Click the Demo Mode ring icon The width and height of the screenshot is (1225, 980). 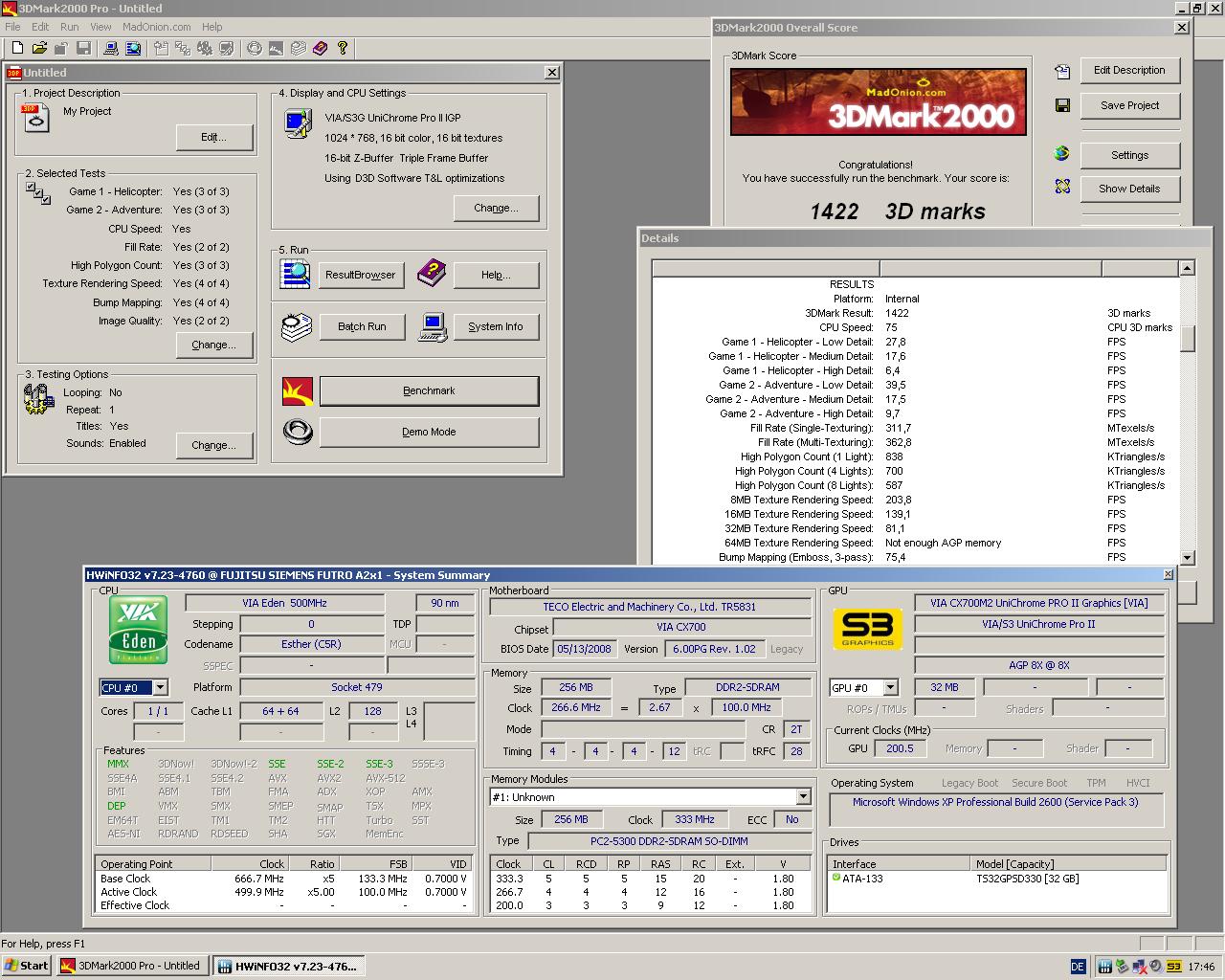298,433
